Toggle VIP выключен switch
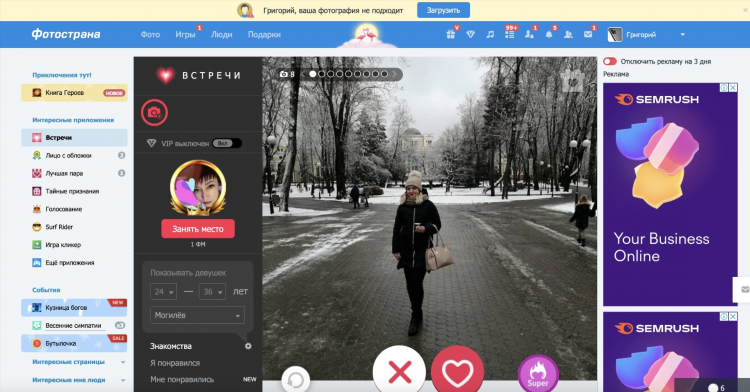 tap(227, 143)
